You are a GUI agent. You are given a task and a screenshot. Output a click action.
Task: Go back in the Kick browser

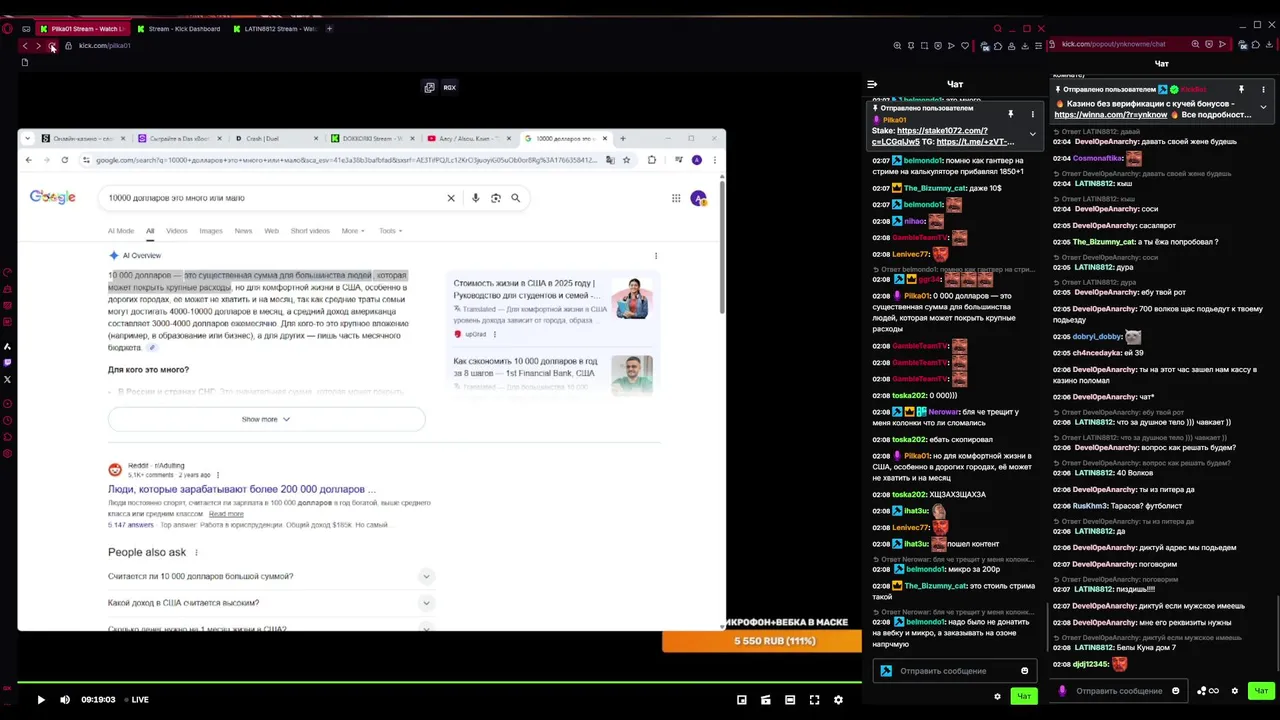(x=25, y=46)
